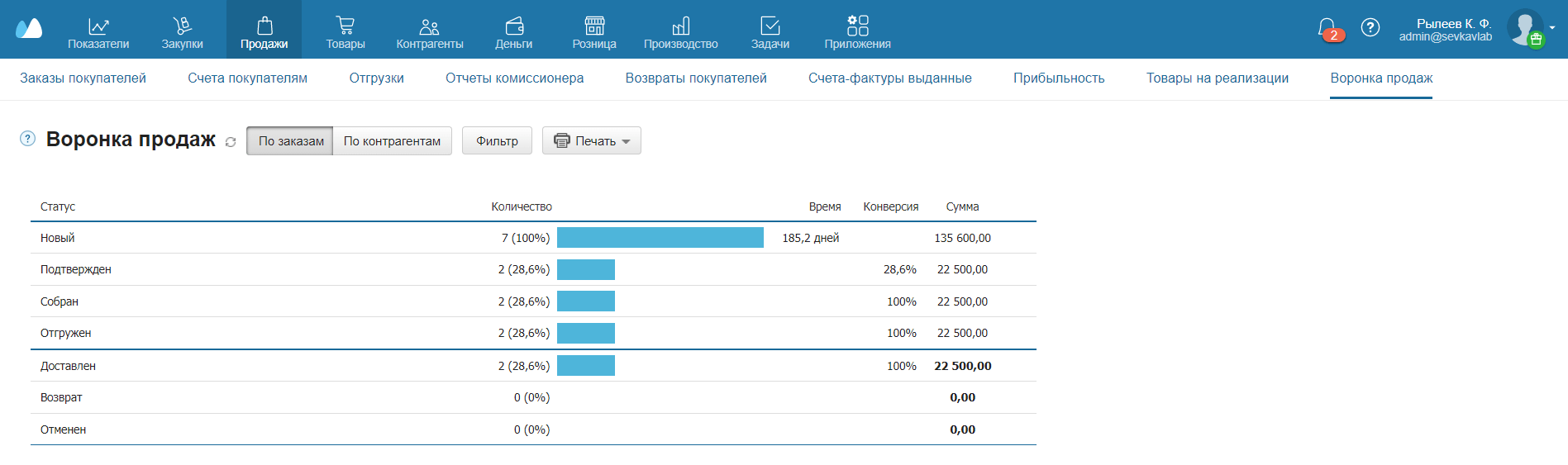Screen dimensions: 1568x465
Task: Open the Счета покупателям tab
Action: coord(247,78)
